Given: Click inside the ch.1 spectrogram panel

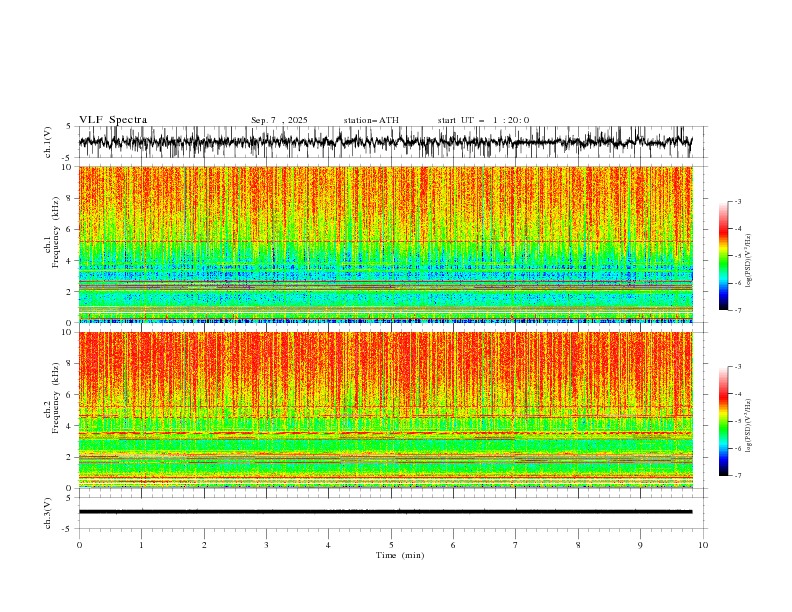Looking at the screenshot, I should point(386,244).
